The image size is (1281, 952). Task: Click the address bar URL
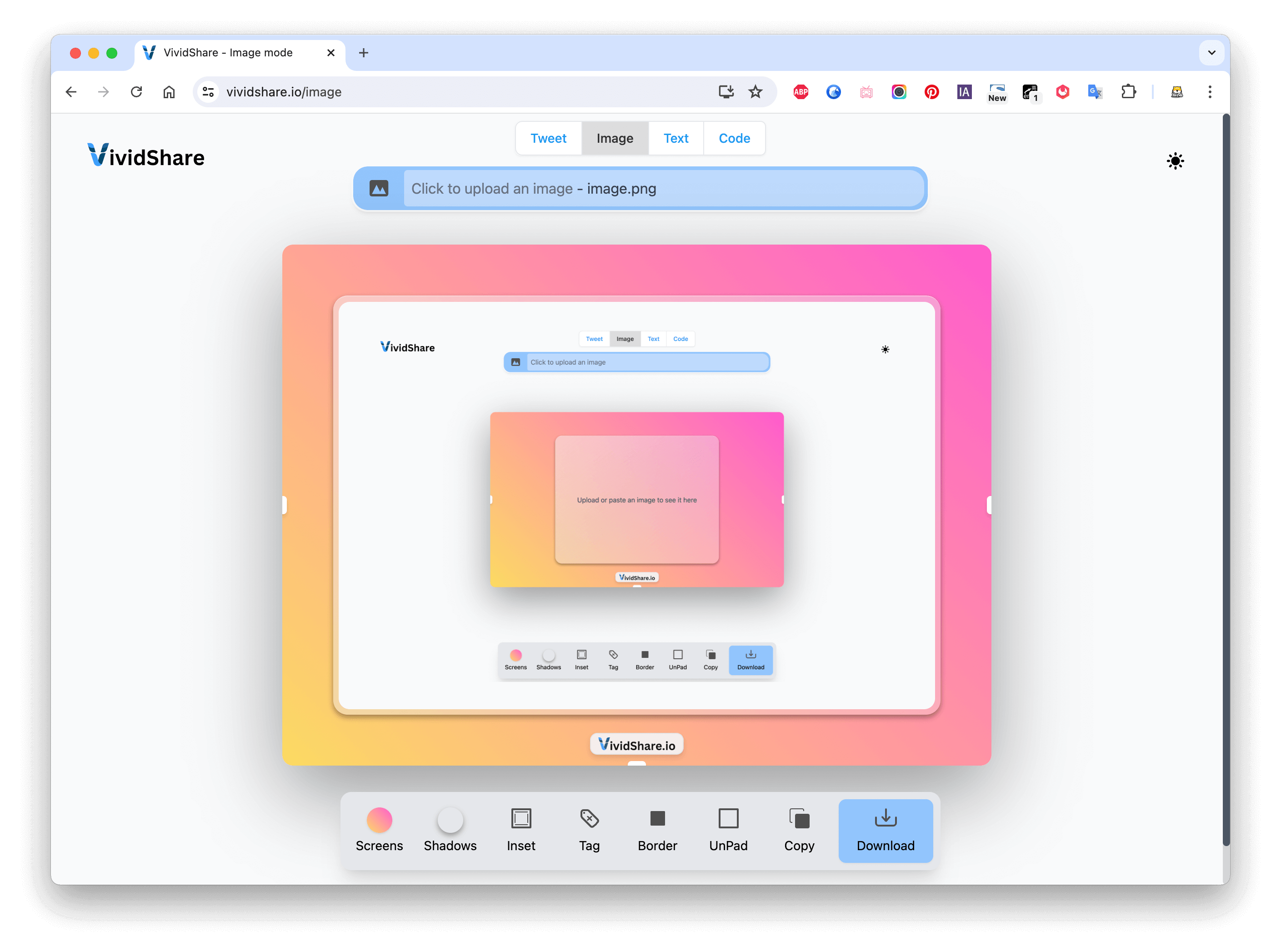[x=284, y=92]
